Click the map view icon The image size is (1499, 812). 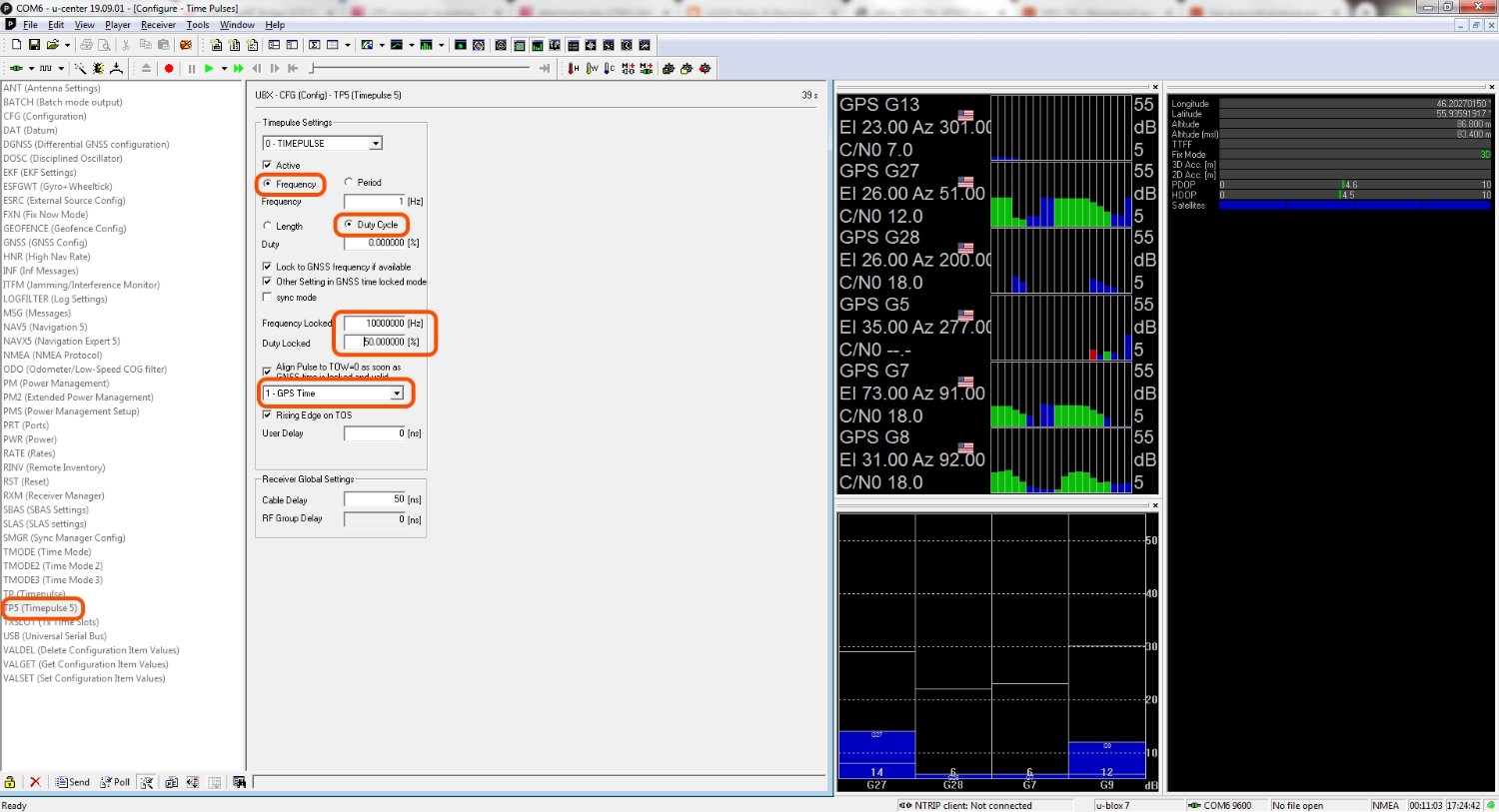coord(367,45)
